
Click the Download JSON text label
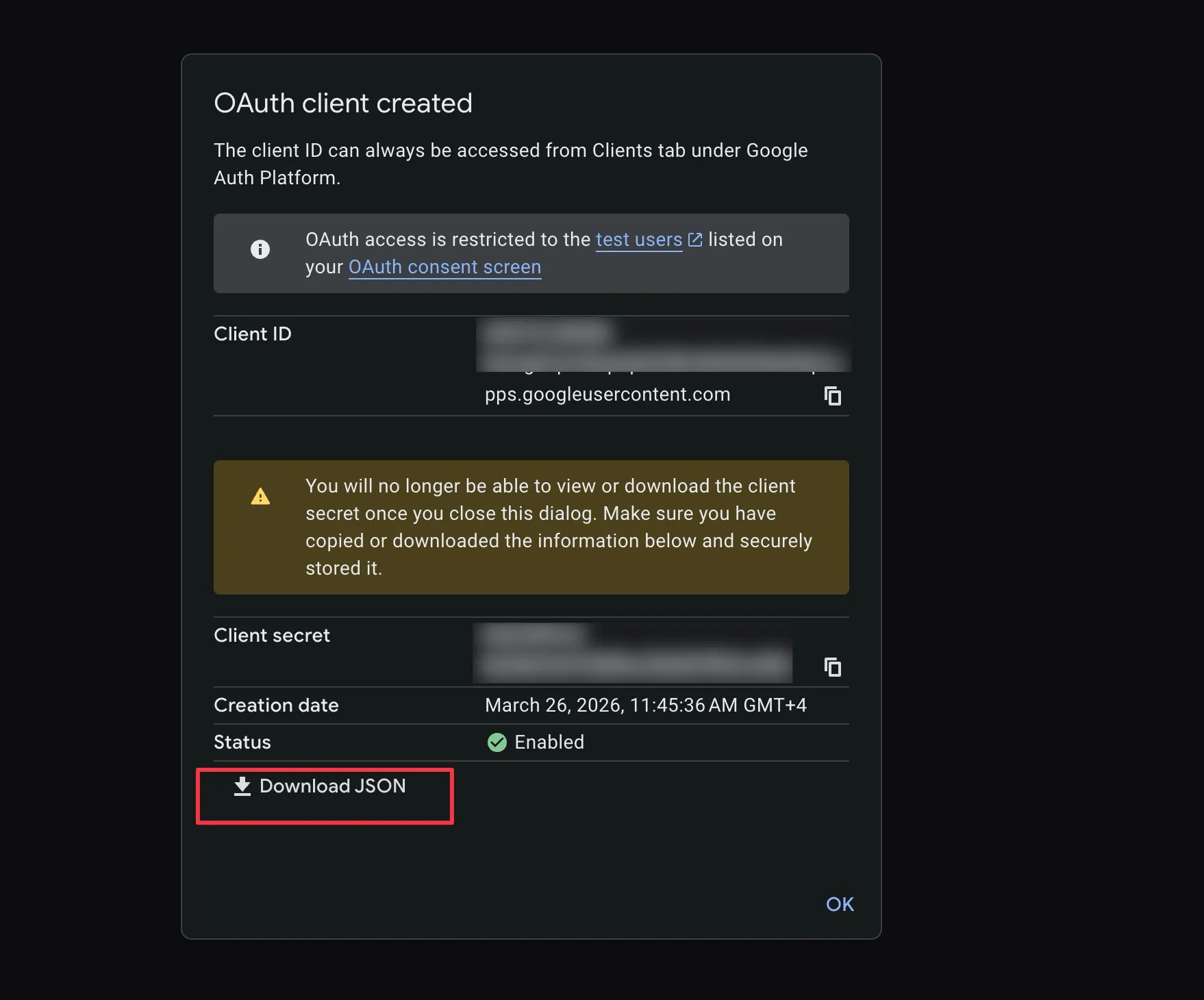(x=332, y=786)
